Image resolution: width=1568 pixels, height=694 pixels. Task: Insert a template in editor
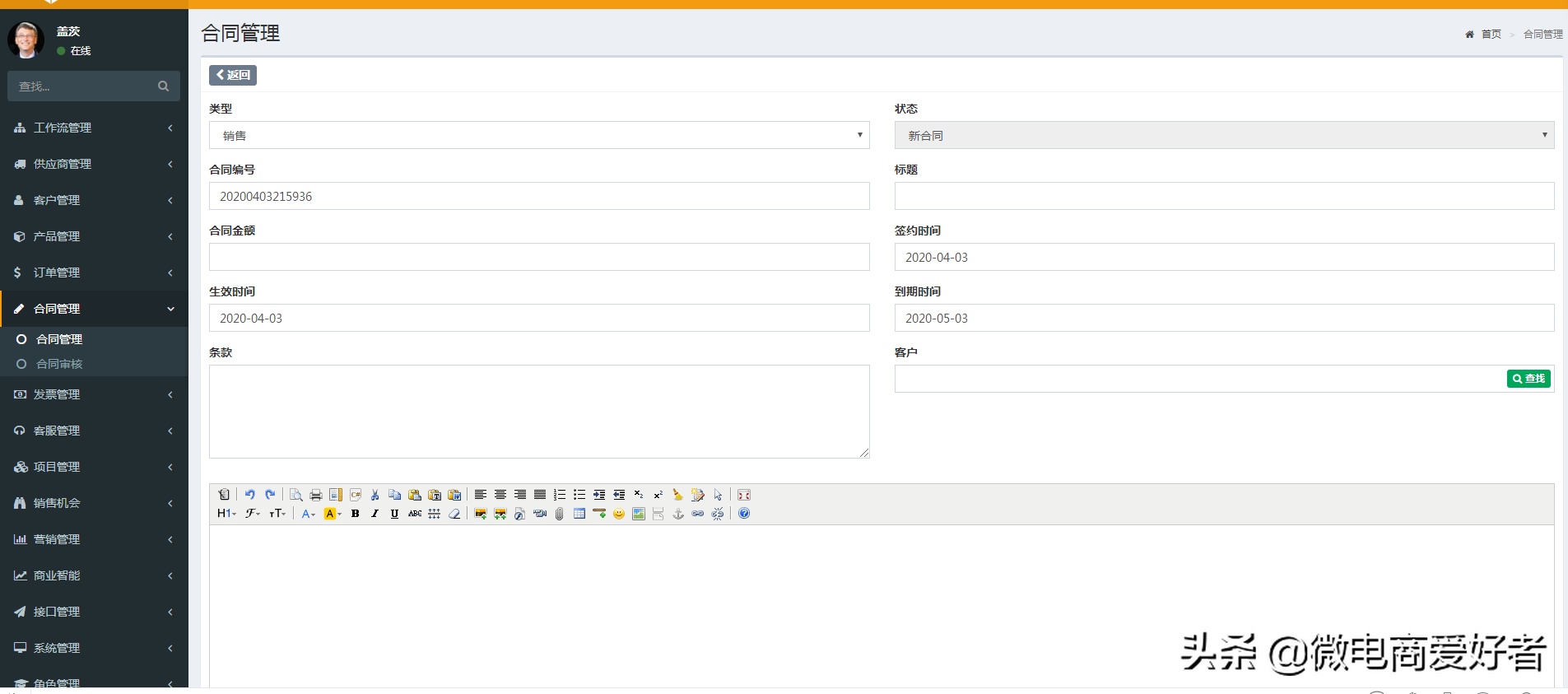pyautogui.click(x=336, y=495)
